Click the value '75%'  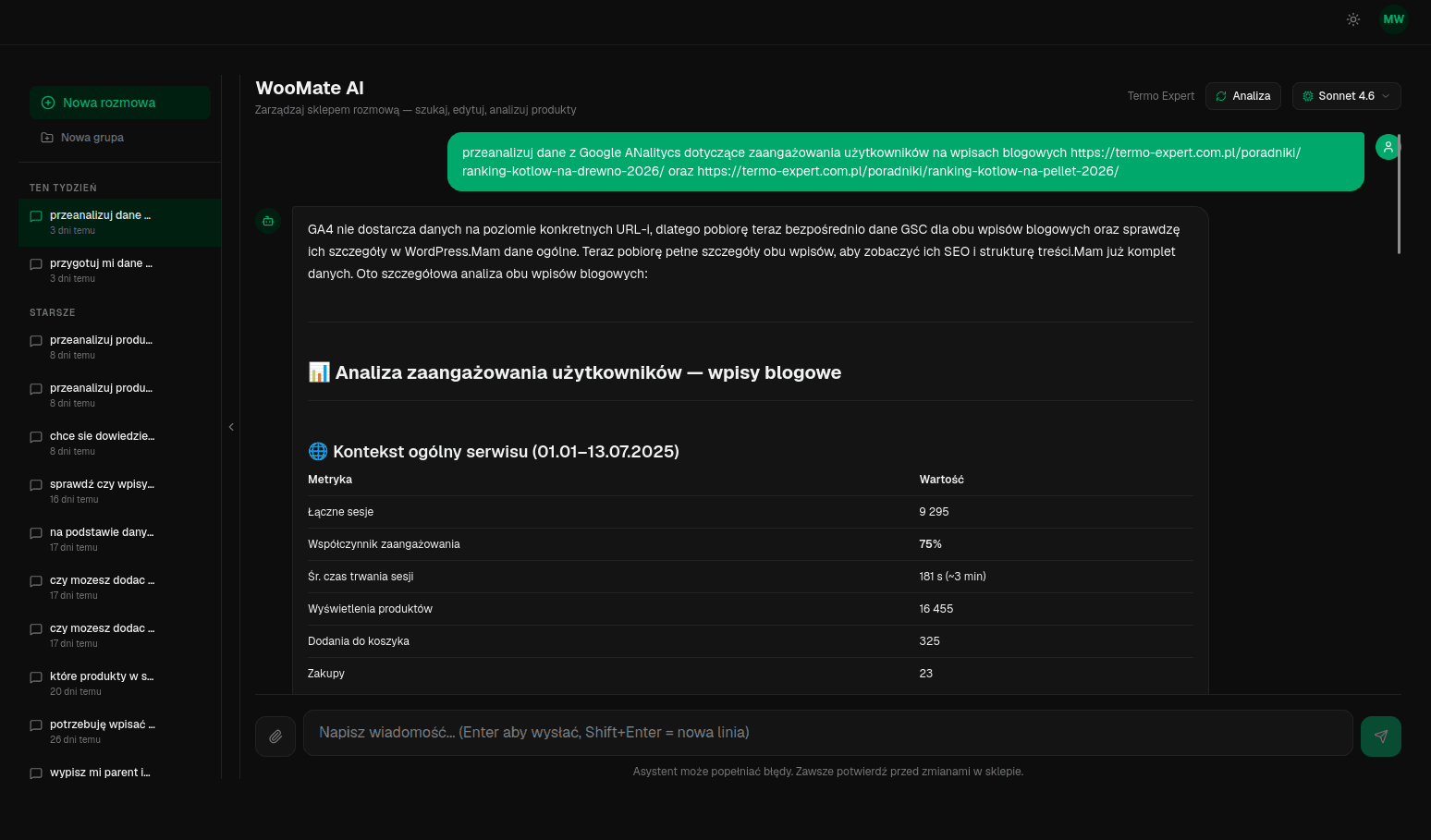[930, 544]
